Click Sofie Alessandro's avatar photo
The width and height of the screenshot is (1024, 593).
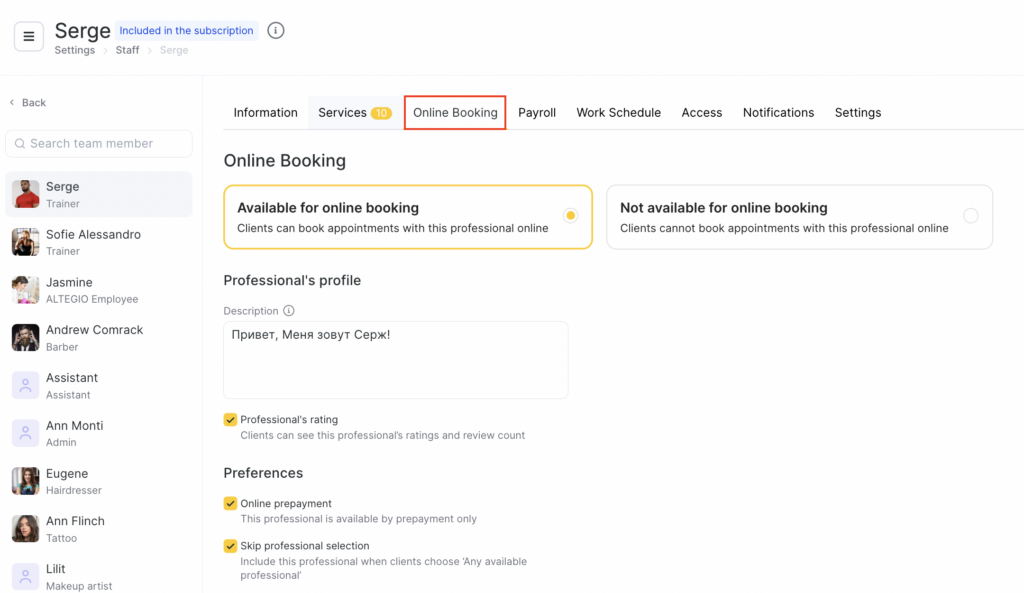[x=25, y=242]
